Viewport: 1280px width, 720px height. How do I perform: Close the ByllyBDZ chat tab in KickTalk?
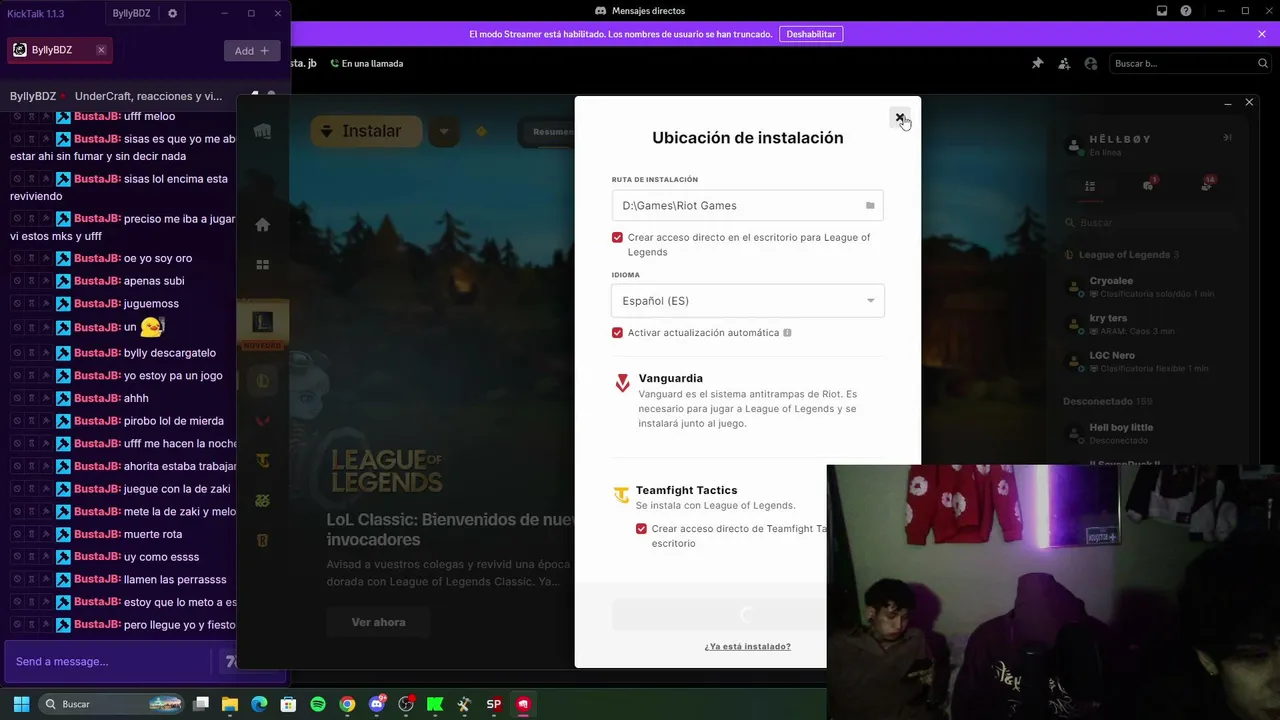click(x=101, y=50)
